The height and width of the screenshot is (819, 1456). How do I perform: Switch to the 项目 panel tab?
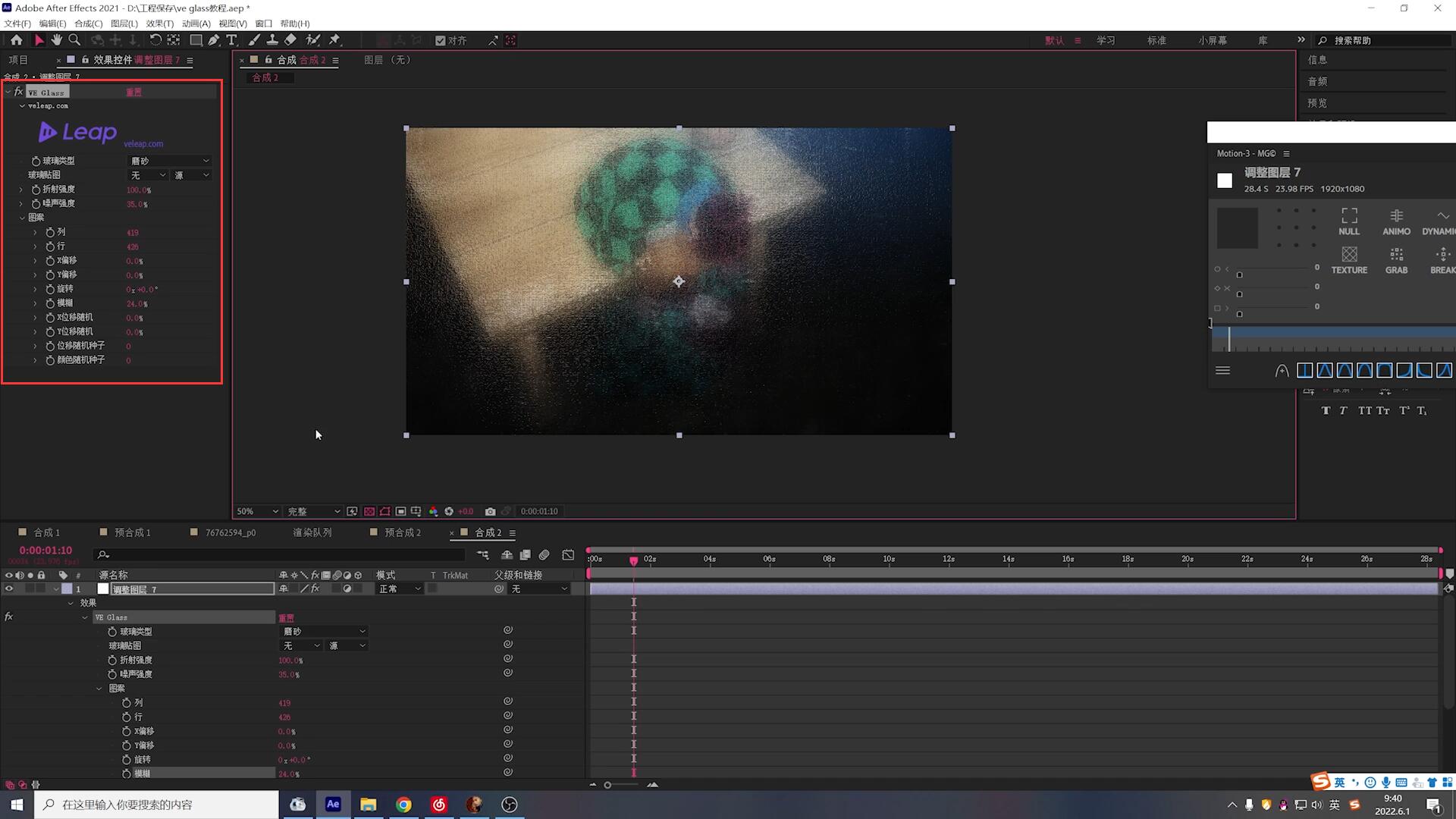point(18,60)
